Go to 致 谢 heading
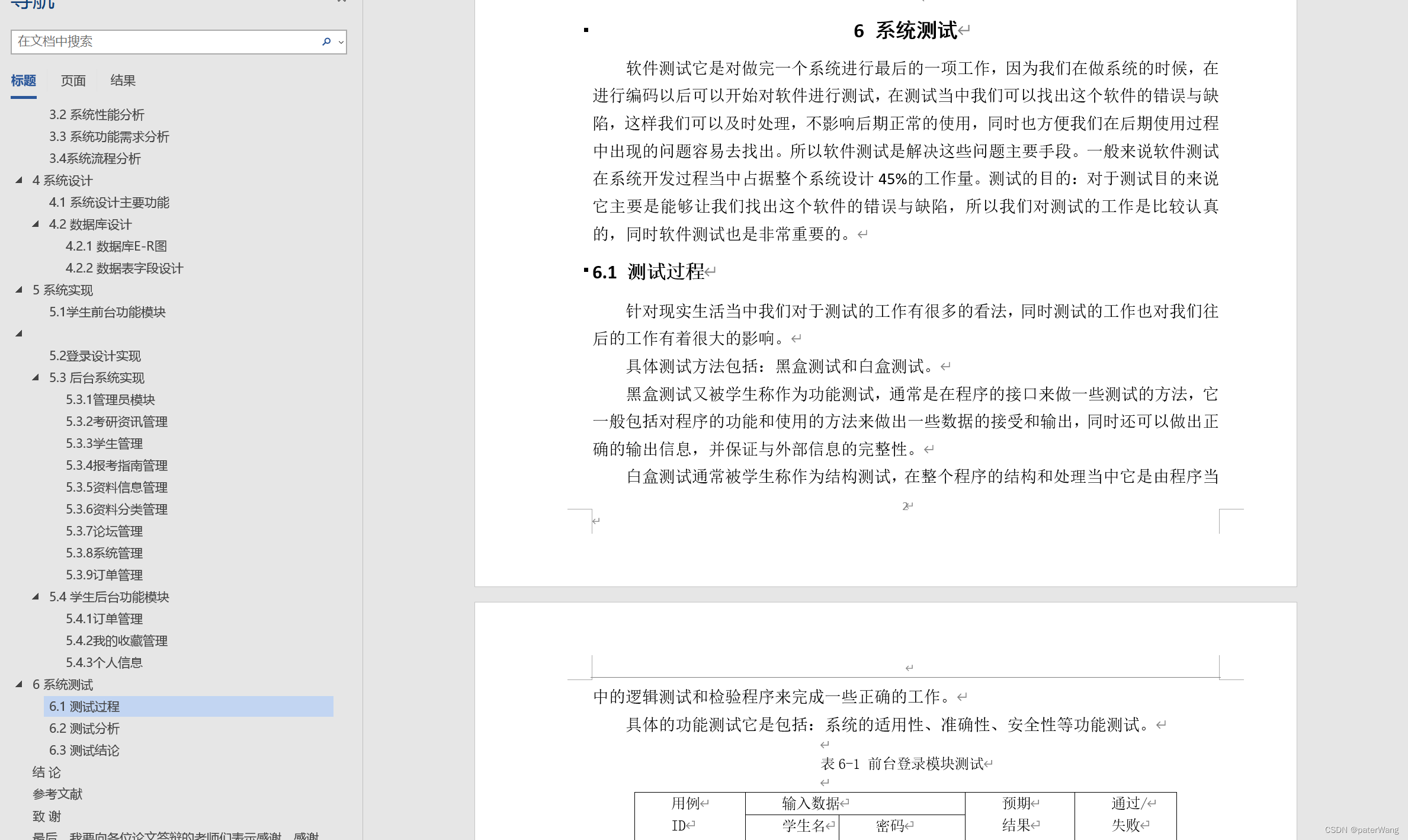Screen dimensions: 1408x840 pyautogui.click(x=46, y=816)
